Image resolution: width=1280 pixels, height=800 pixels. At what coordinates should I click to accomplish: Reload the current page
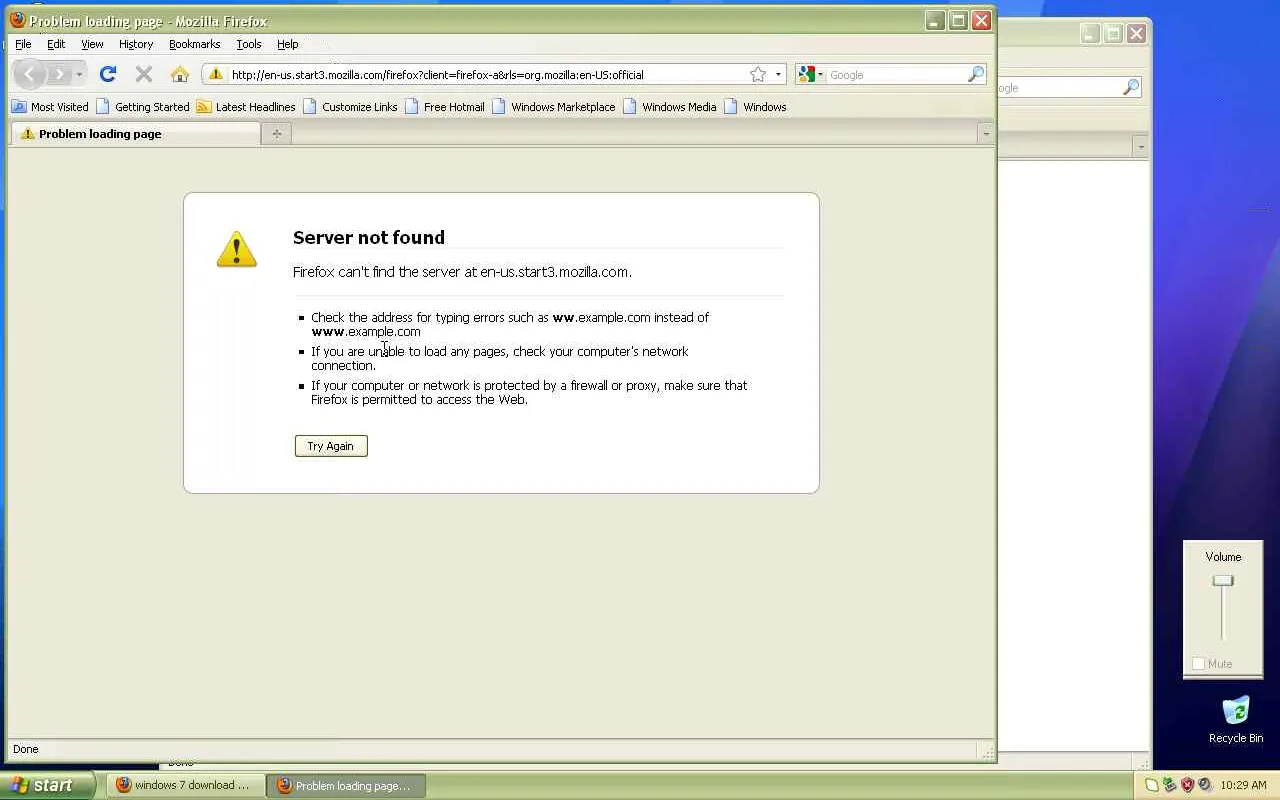[108, 74]
